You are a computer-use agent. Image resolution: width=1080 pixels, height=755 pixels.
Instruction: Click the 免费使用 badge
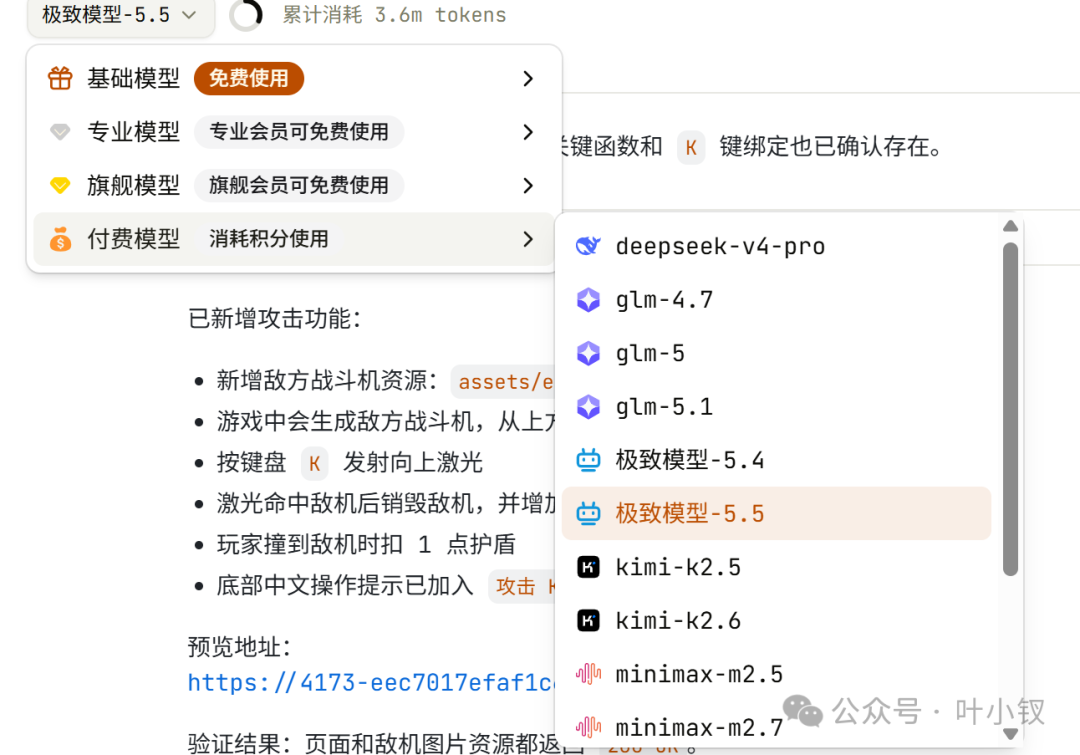coord(249,78)
